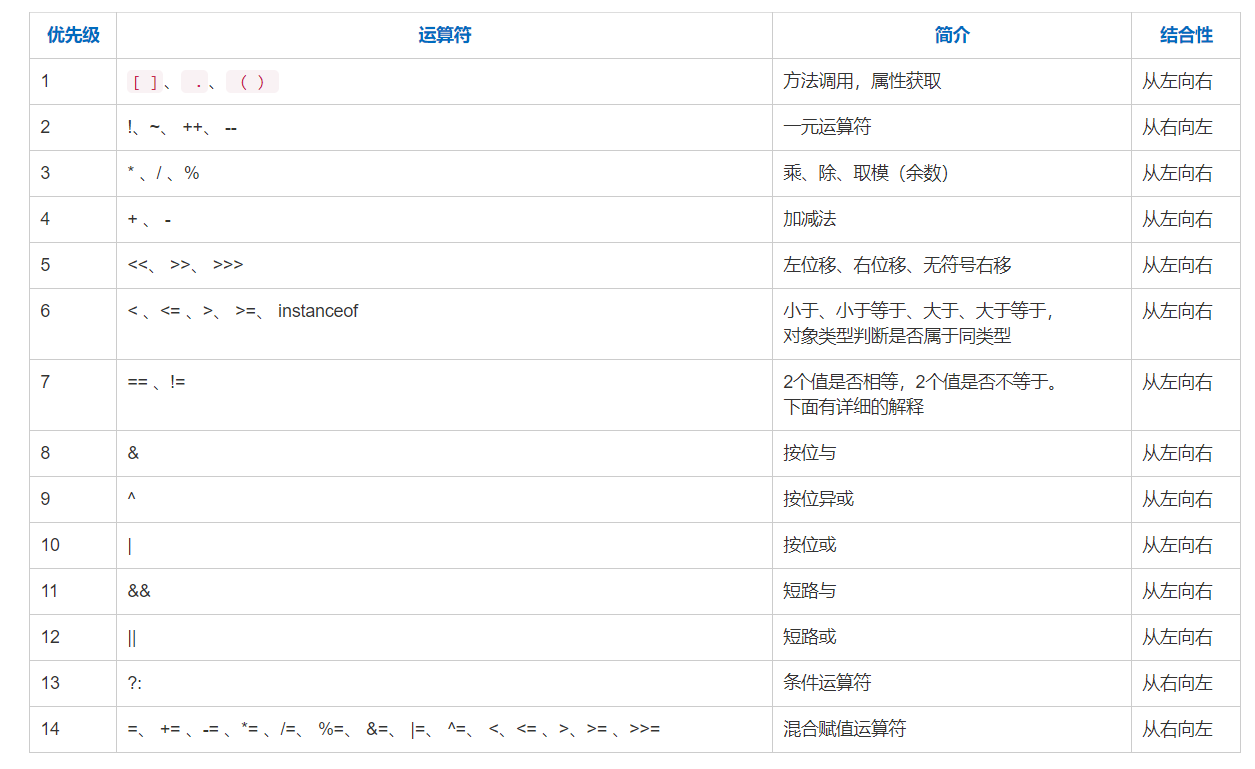1255x769 pixels.
Task: Click the ( ) operator code chip
Action: [252, 82]
